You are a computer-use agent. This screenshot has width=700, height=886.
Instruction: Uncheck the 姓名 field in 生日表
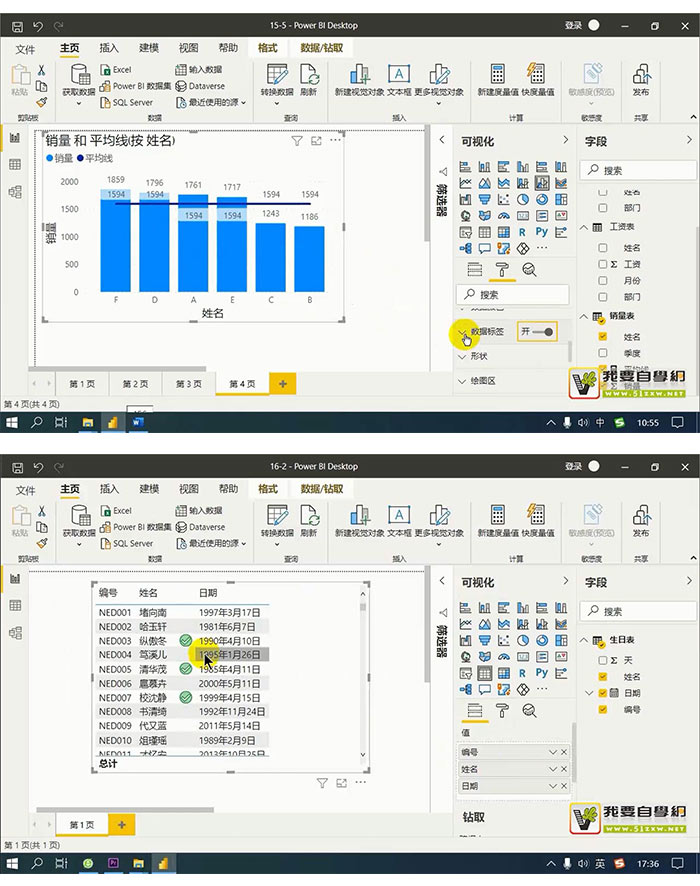click(x=603, y=677)
